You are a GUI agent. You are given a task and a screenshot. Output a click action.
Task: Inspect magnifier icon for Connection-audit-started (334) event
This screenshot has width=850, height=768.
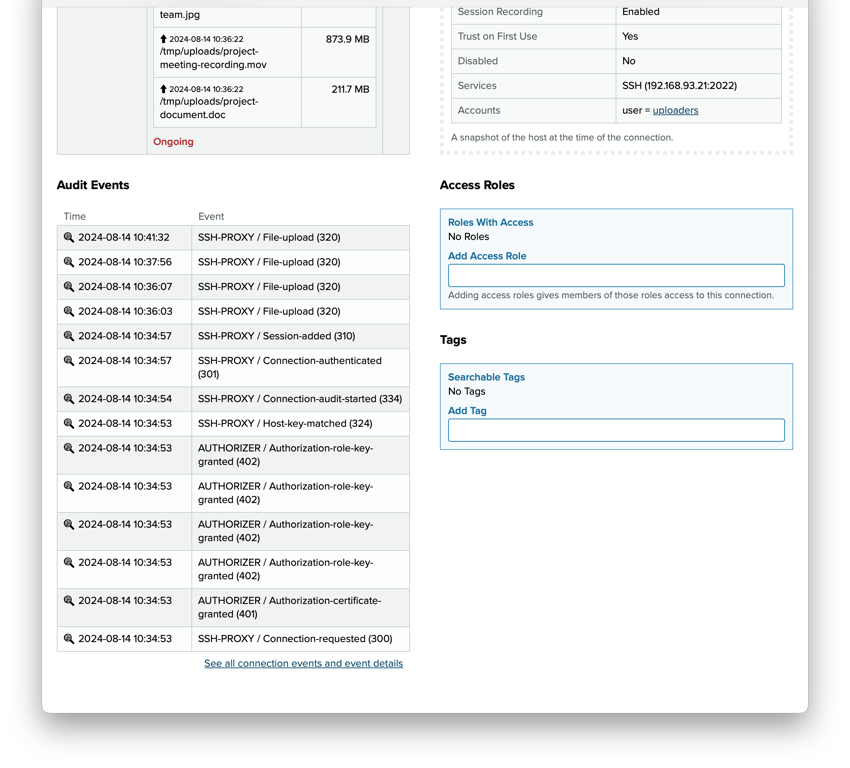(69, 399)
